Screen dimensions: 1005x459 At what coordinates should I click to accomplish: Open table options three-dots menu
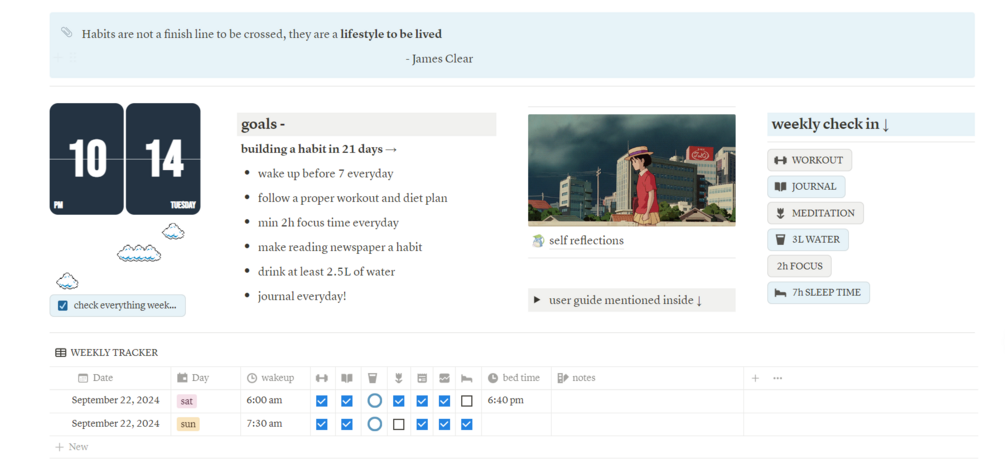tap(777, 378)
